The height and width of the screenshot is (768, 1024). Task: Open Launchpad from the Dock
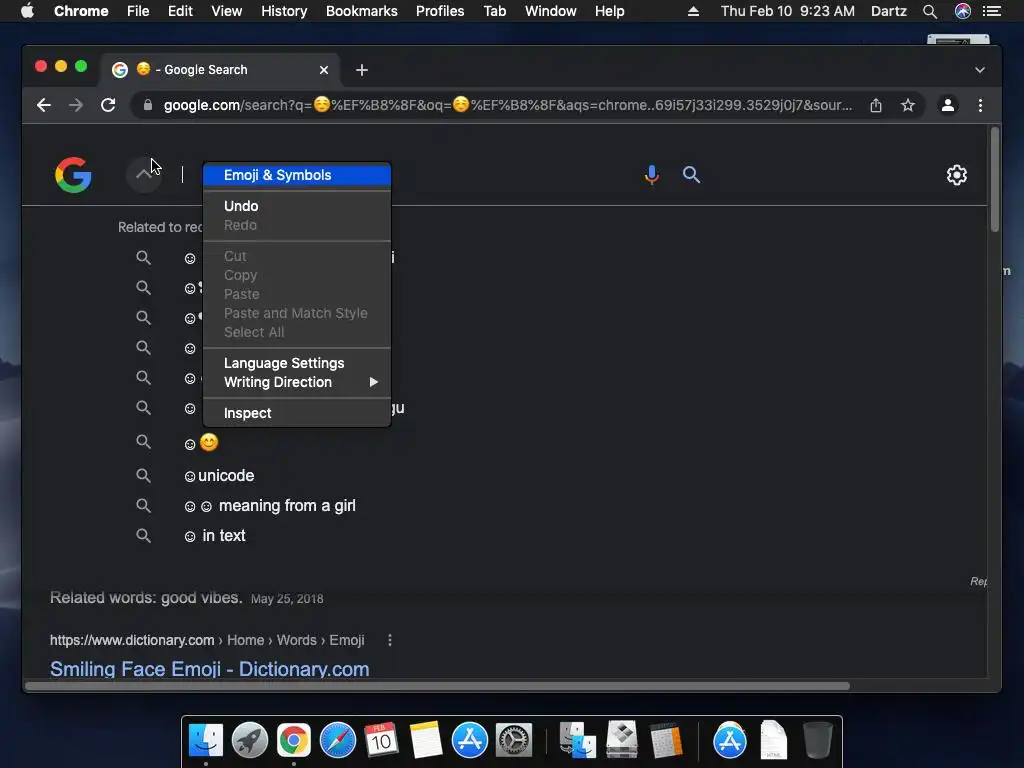pos(250,741)
